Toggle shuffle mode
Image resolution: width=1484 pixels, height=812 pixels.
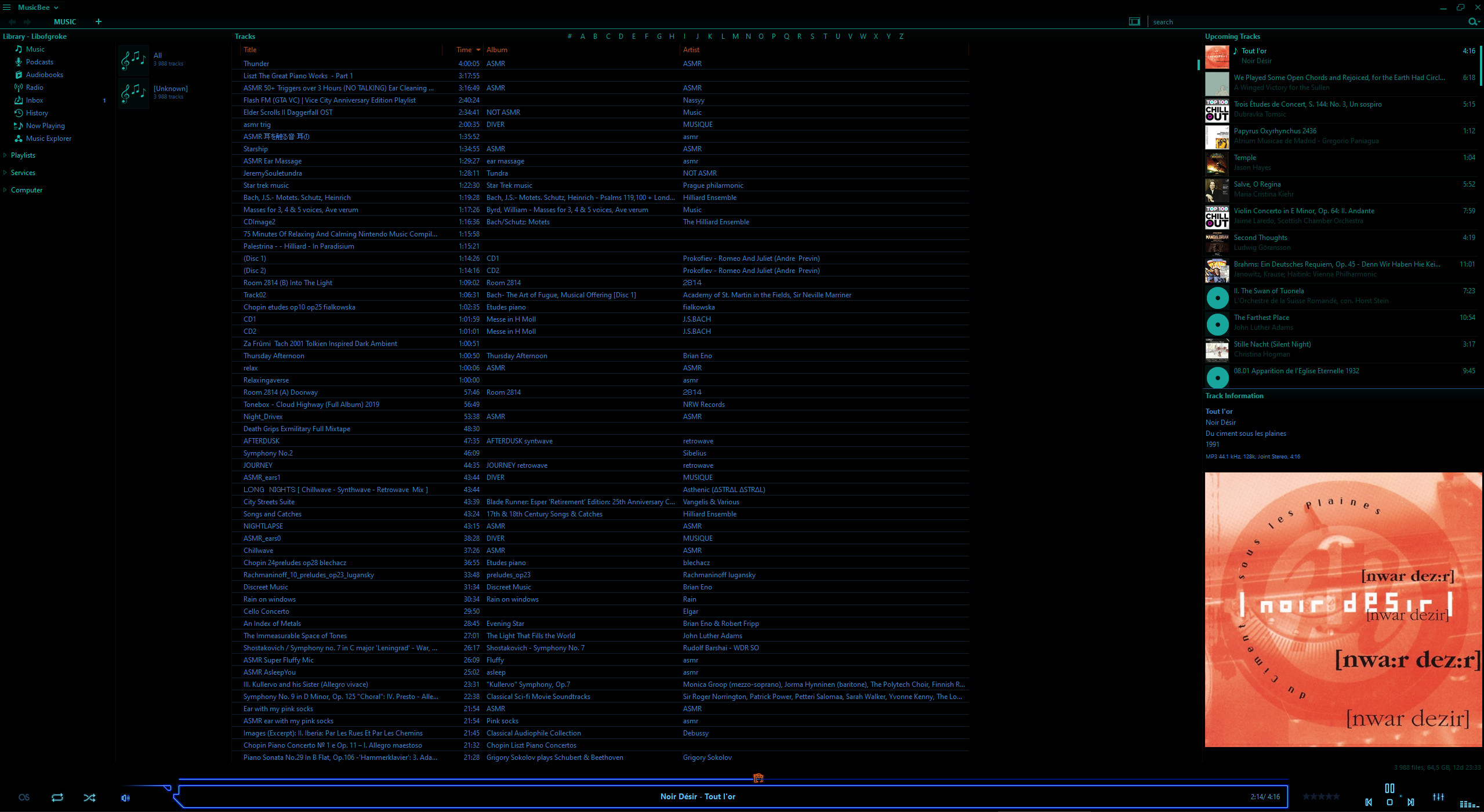coord(89,798)
